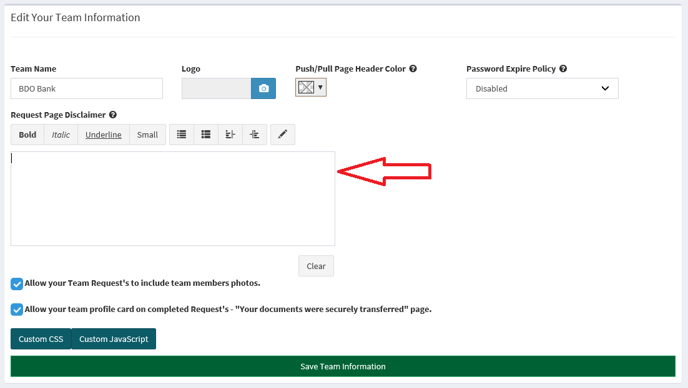
Task: Apply Italic formatting
Action: point(61,134)
